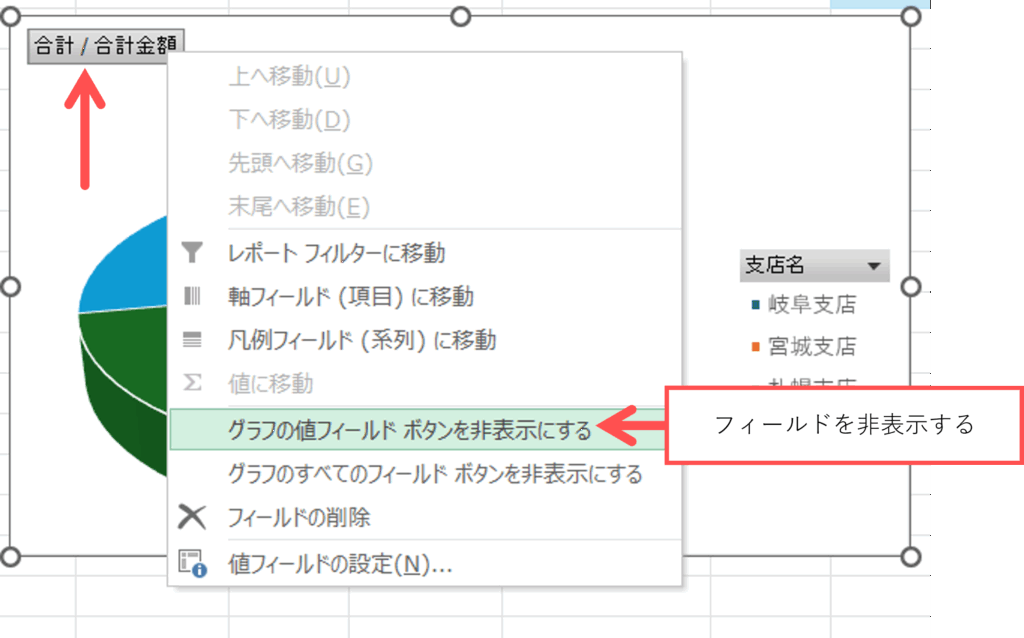Open 値フィールドの設定(N)... dialog

pyautogui.click(x=340, y=564)
